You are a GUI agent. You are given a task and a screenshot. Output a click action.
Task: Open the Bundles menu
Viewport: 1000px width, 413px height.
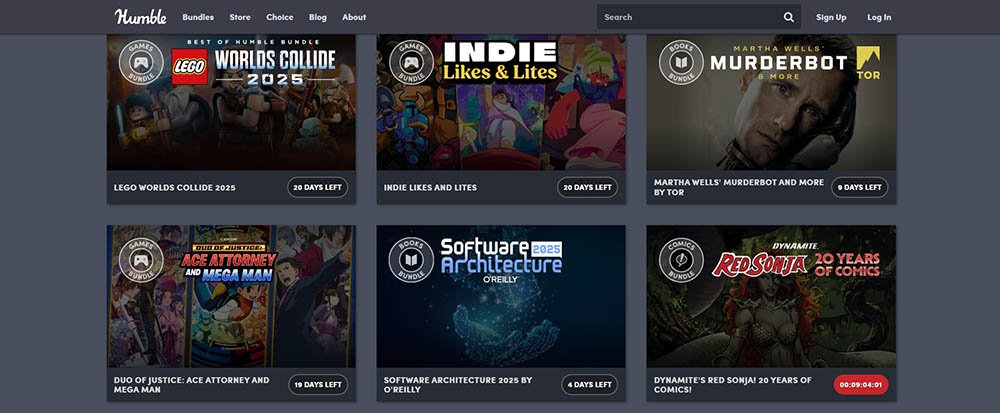point(198,17)
